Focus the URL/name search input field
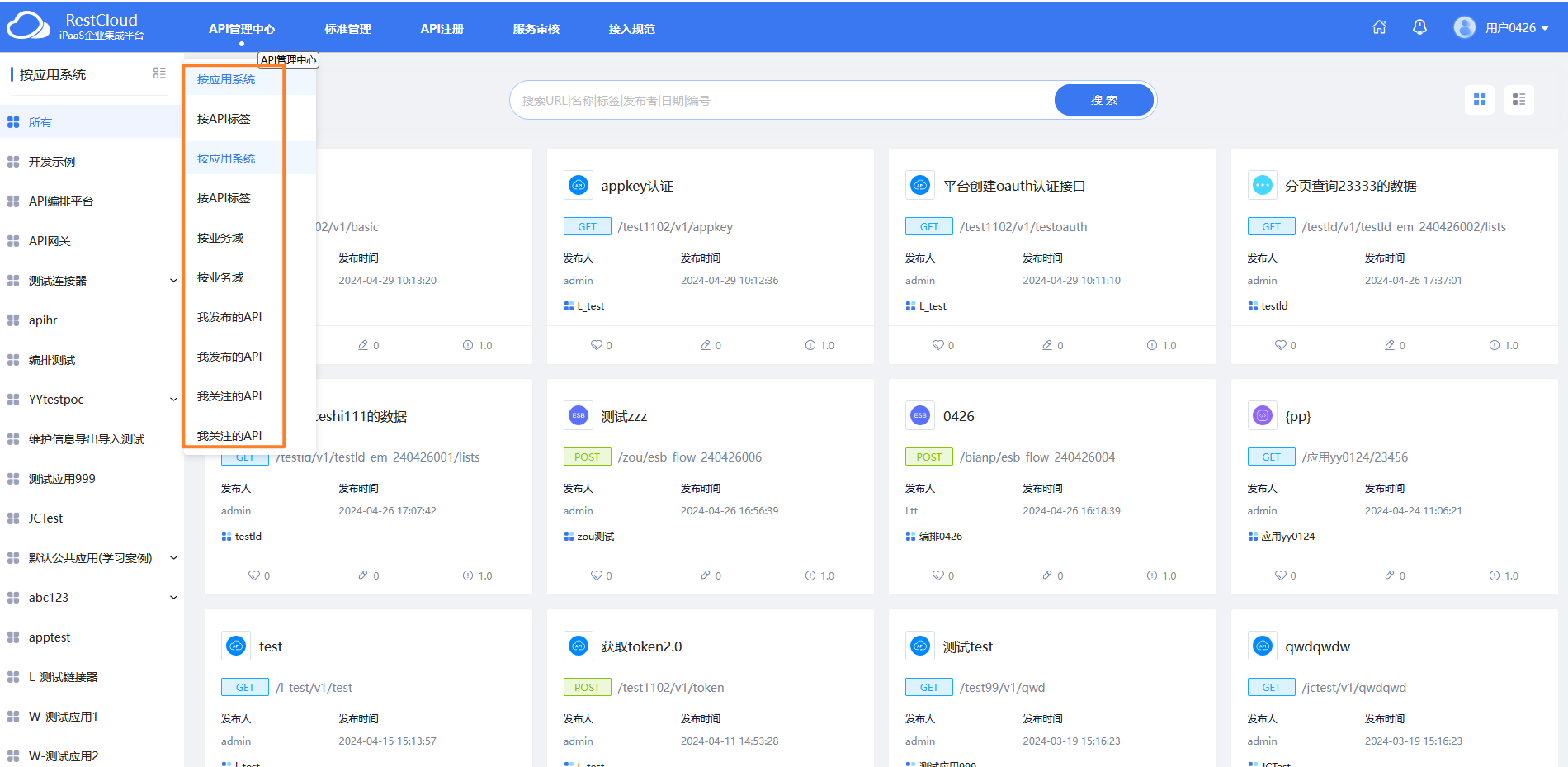 [x=784, y=100]
